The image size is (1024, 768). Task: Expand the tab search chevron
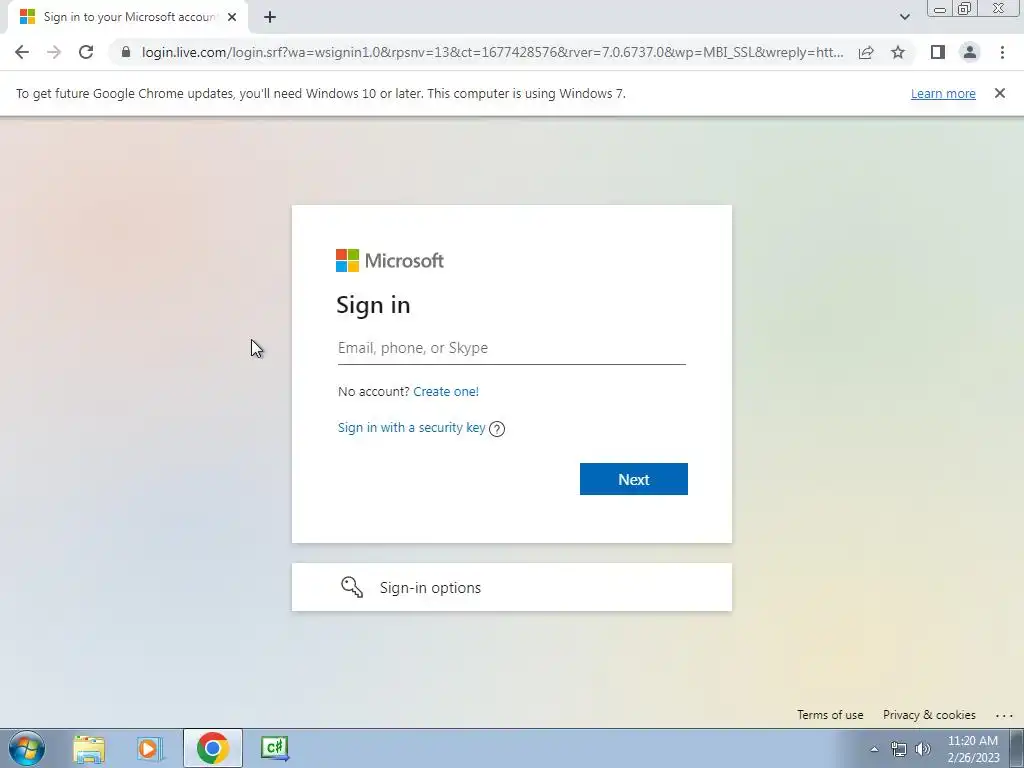click(x=904, y=17)
